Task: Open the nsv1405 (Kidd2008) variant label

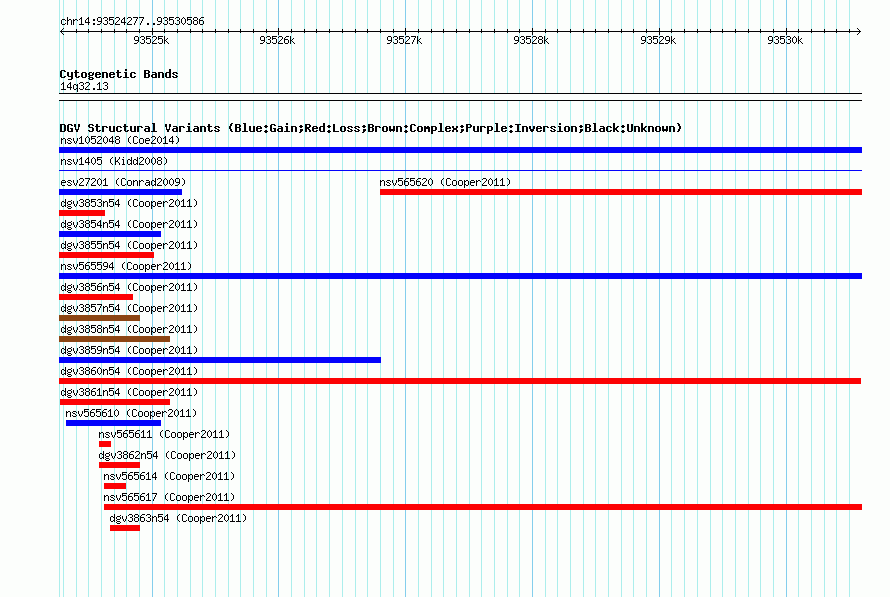Action: [114, 161]
